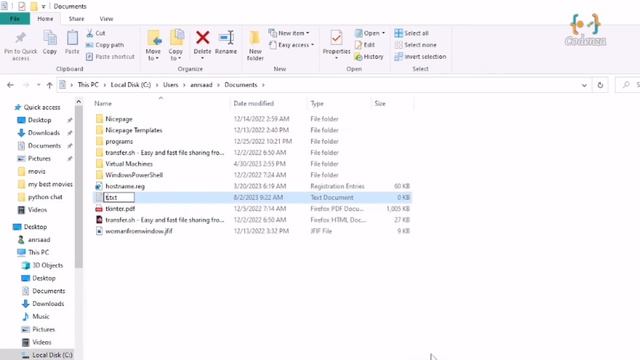
Task: Open recent locations dropdown arrow
Action: pos(38,85)
